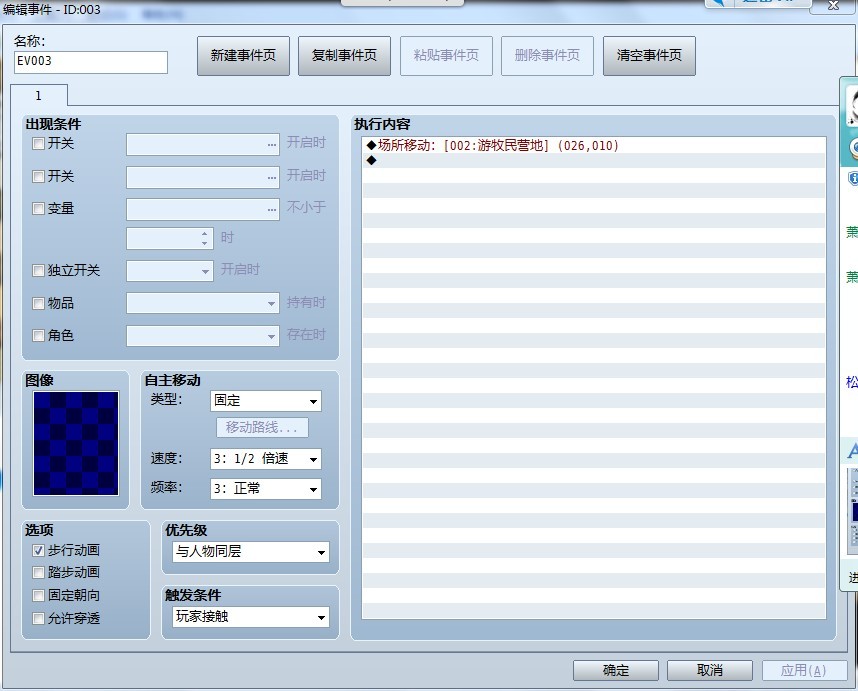Click 复制事件页 to copy the event page
858x691 pixels.
coord(343,55)
